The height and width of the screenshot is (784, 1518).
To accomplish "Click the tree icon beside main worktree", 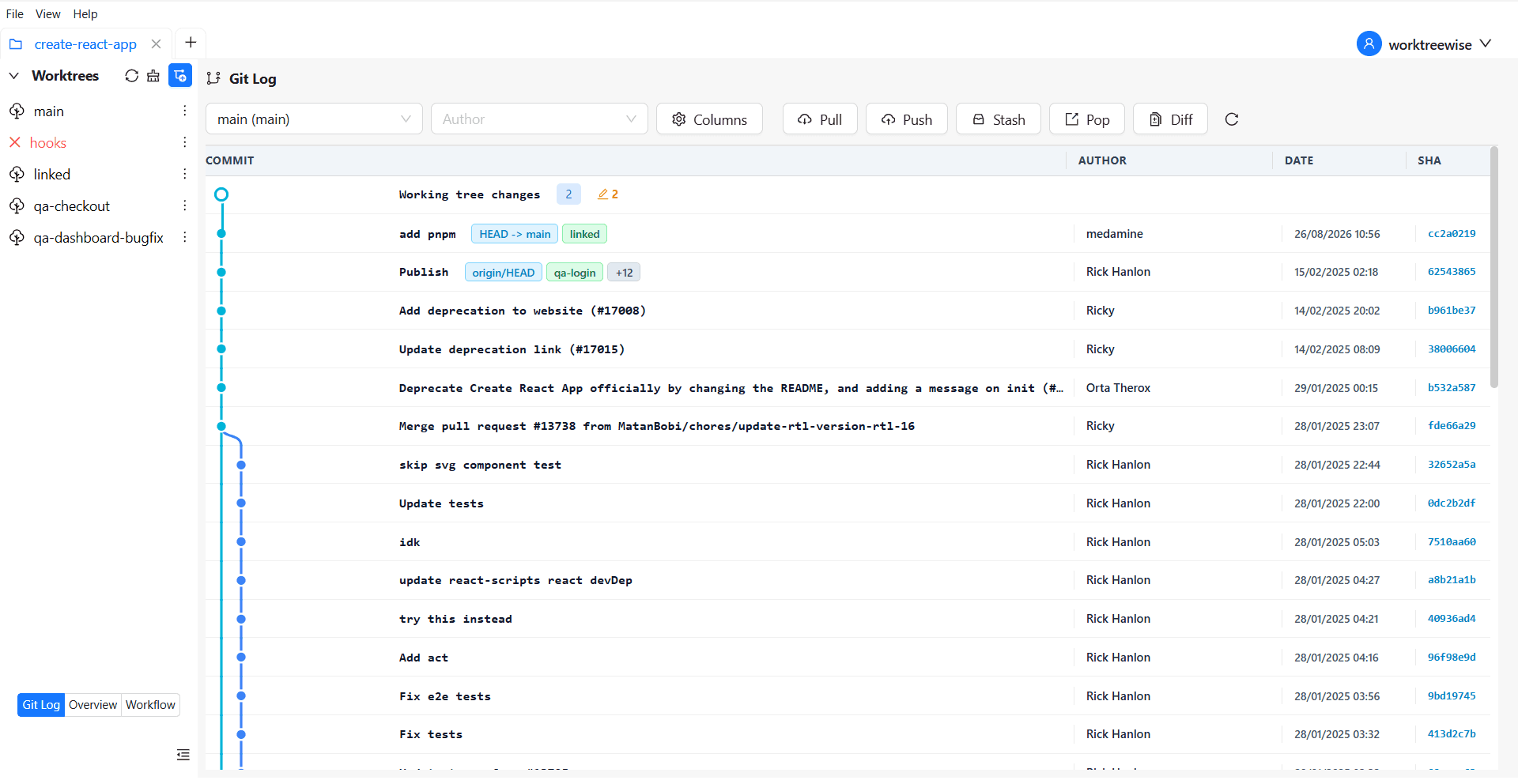I will coord(17,111).
